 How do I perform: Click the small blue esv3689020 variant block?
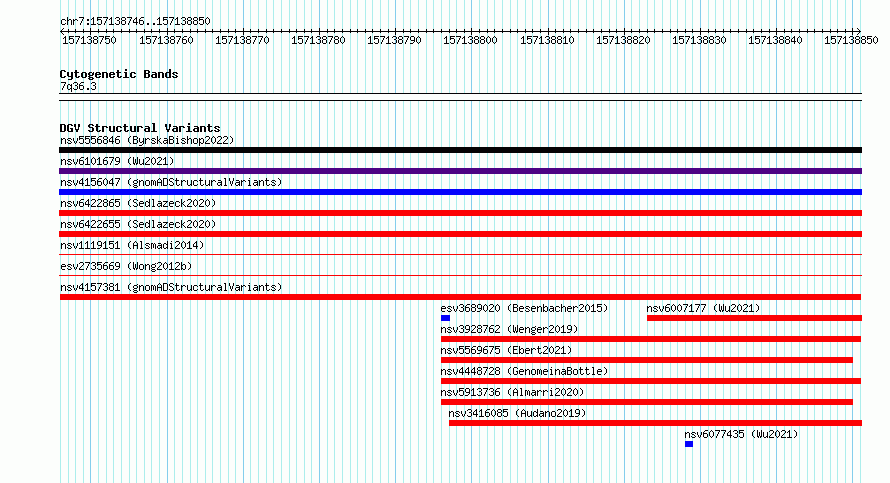click(x=446, y=318)
